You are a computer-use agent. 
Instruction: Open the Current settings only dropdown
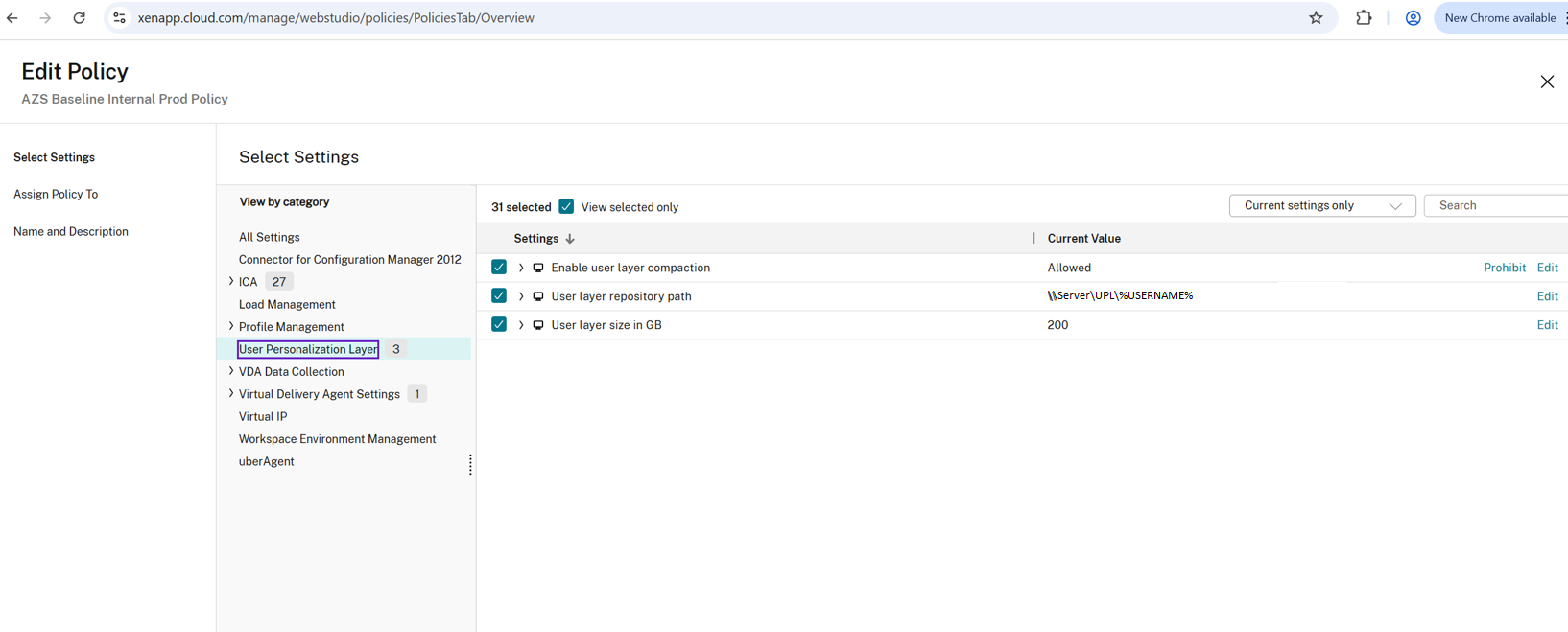coord(1322,205)
